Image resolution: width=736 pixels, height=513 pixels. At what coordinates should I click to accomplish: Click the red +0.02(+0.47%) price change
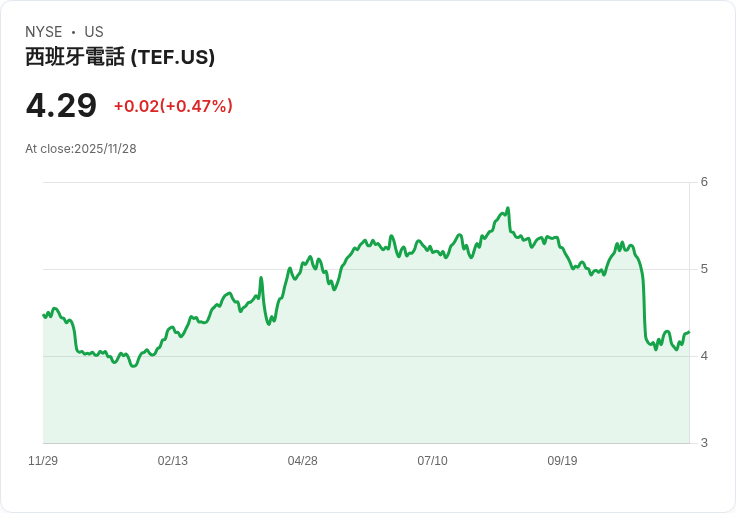[173, 106]
